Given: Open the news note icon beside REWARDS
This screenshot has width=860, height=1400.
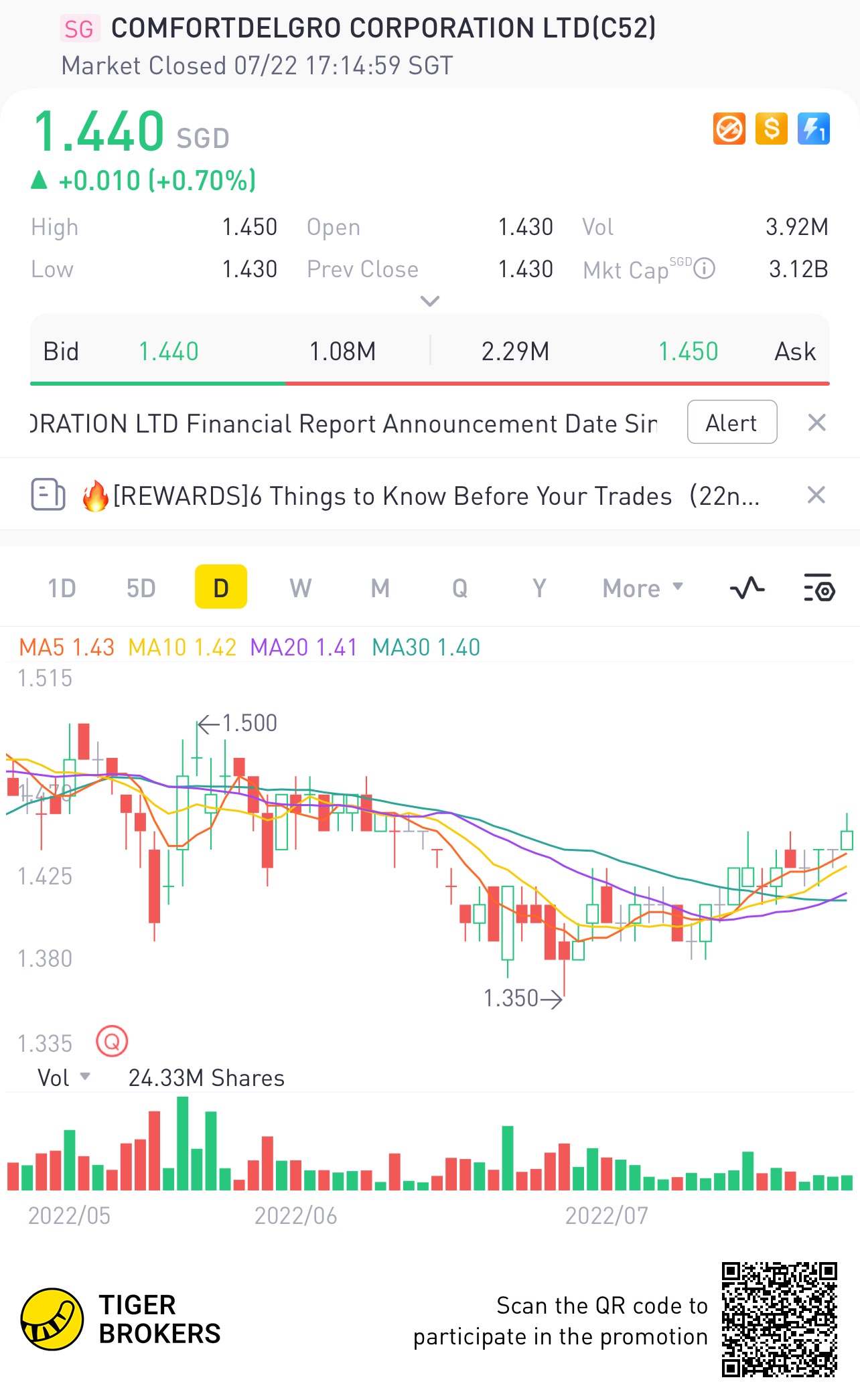Looking at the screenshot, I should (48, 495).
